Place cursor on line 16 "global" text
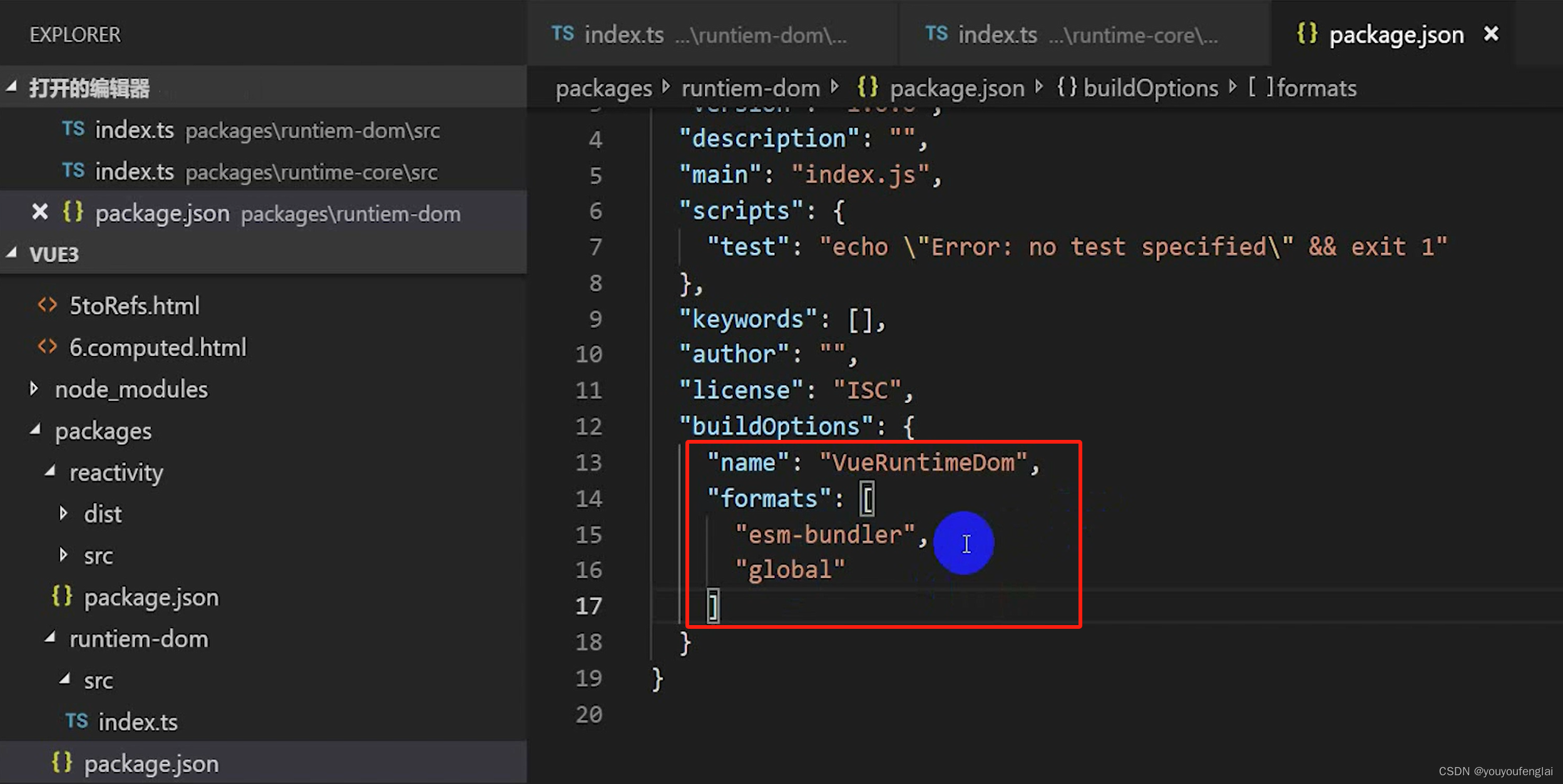 [x=791, y=570]
